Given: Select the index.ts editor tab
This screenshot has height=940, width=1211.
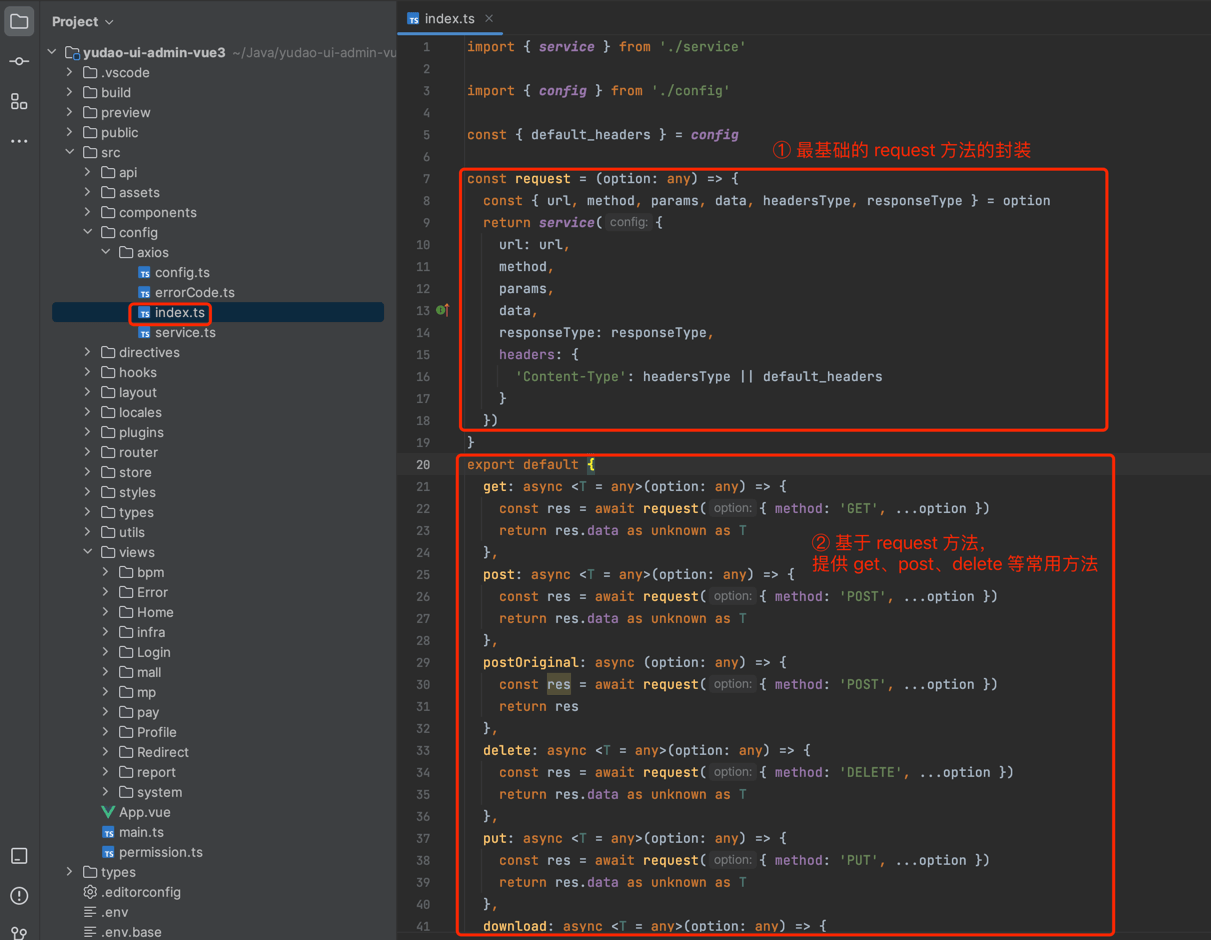Looking at the screenshot, I should 448,19.
